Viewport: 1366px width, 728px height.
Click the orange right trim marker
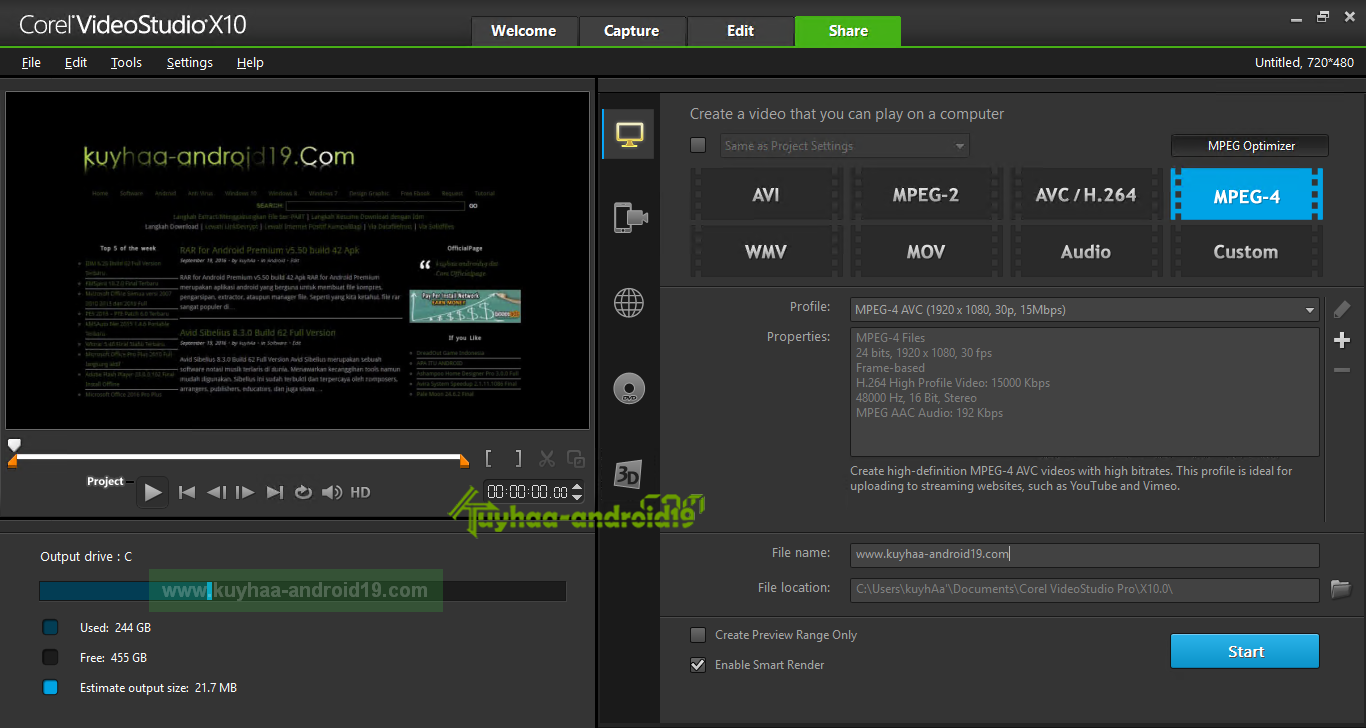464,461
